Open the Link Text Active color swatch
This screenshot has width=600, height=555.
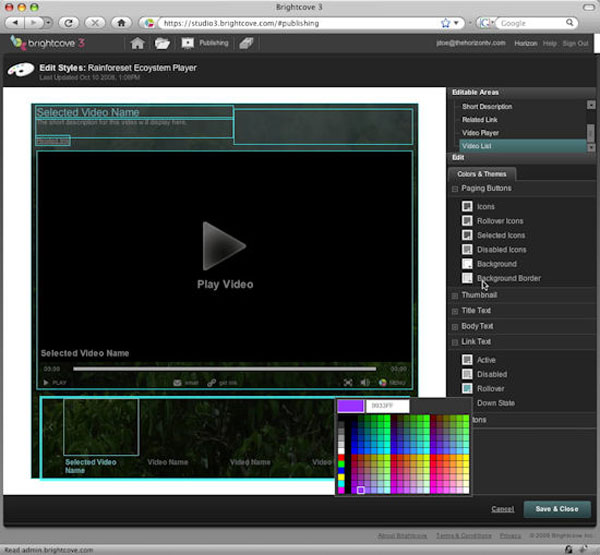point(467,360)
